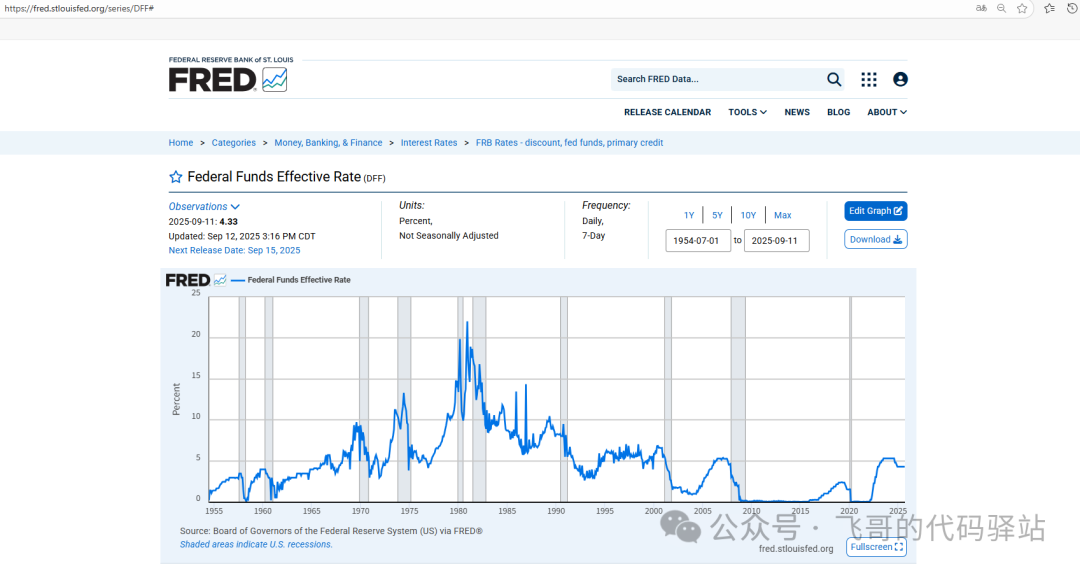This screenshot has width=1080, height=571.
Task: Open the apps grid menu icon
Action: point(869,79)
